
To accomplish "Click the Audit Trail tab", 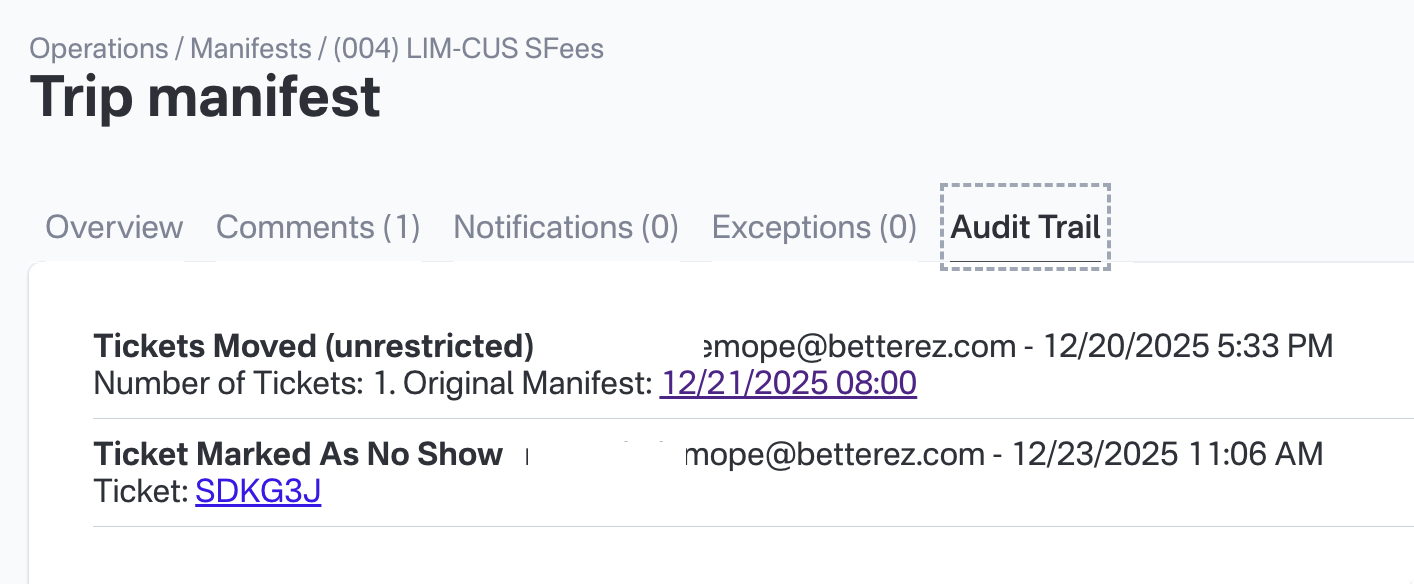I will [x=1025, y=227].
